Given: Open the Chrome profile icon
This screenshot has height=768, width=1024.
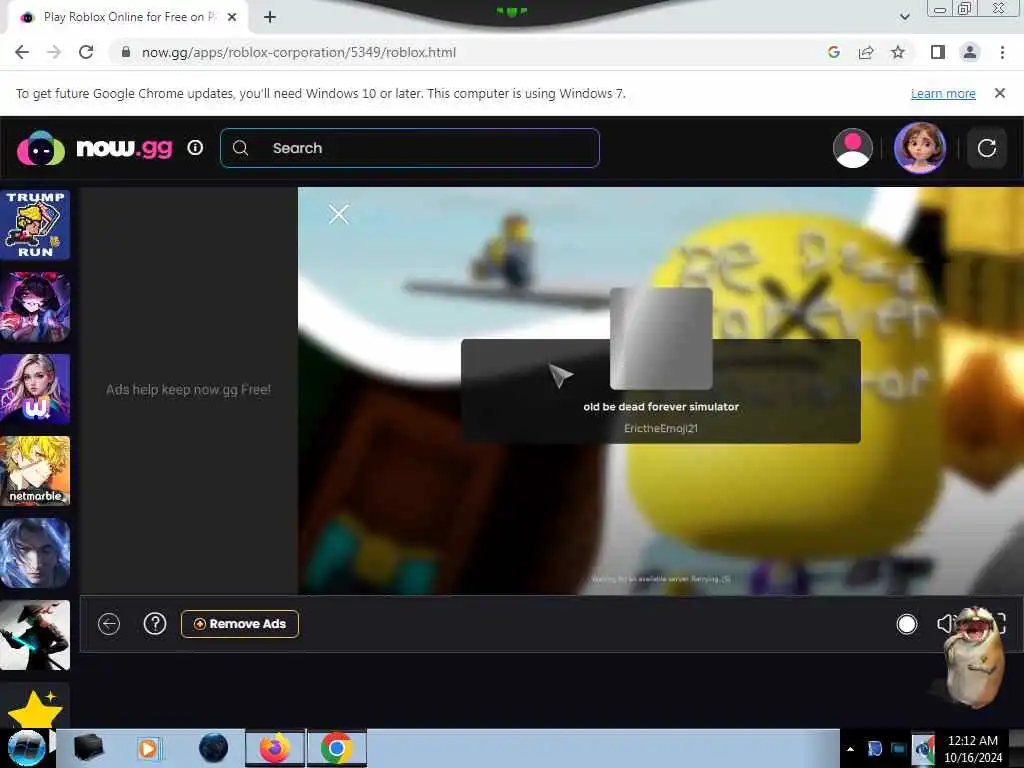Looking at the screenshot, I should (x=970, y=52).
